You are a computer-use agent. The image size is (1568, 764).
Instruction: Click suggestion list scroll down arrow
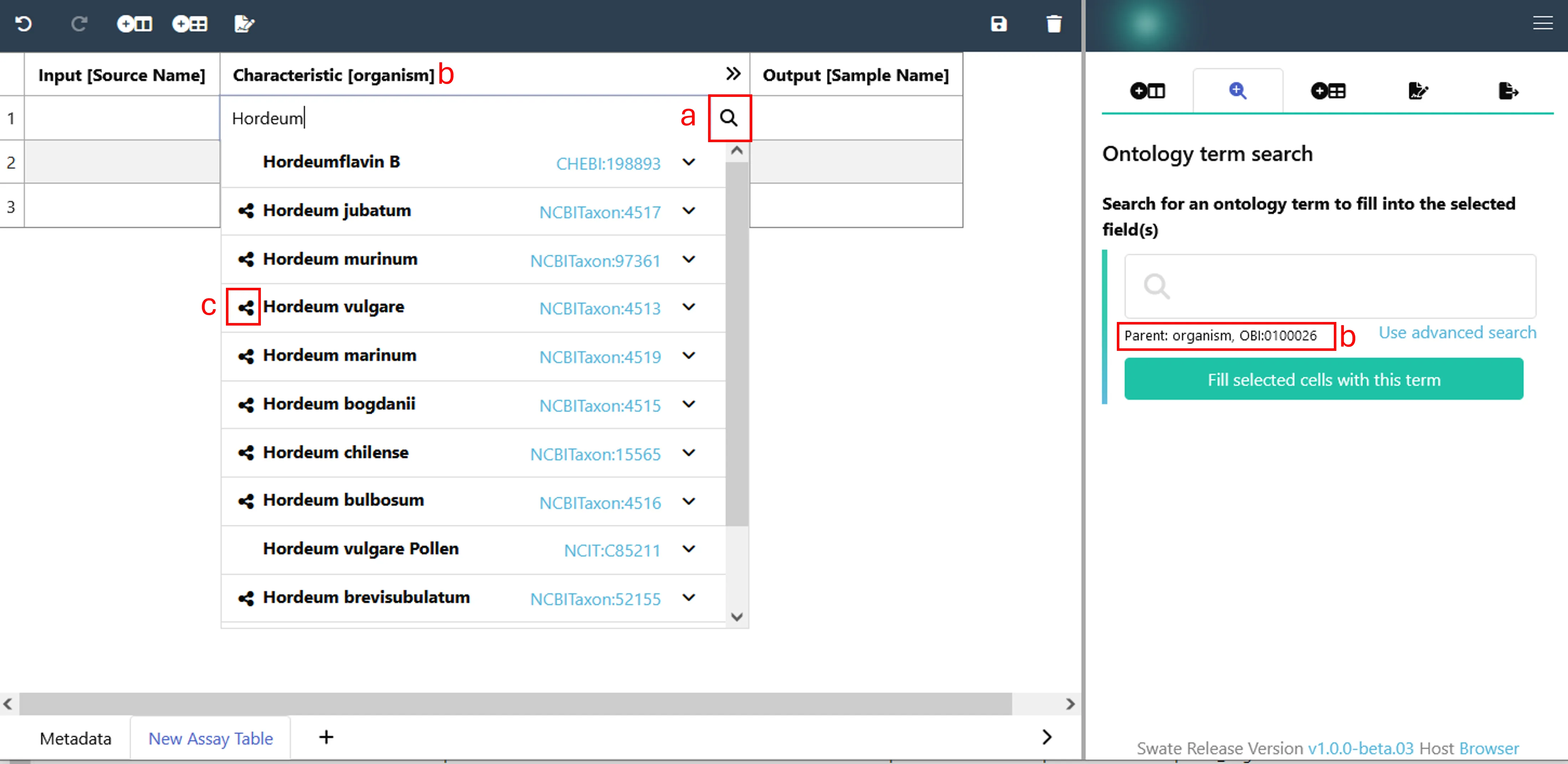point(737,617)
